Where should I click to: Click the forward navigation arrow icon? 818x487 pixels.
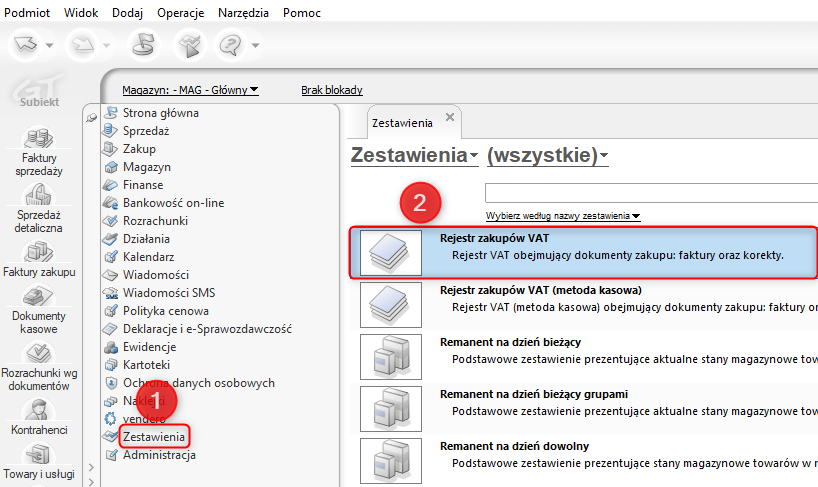(x=82, y=45)
